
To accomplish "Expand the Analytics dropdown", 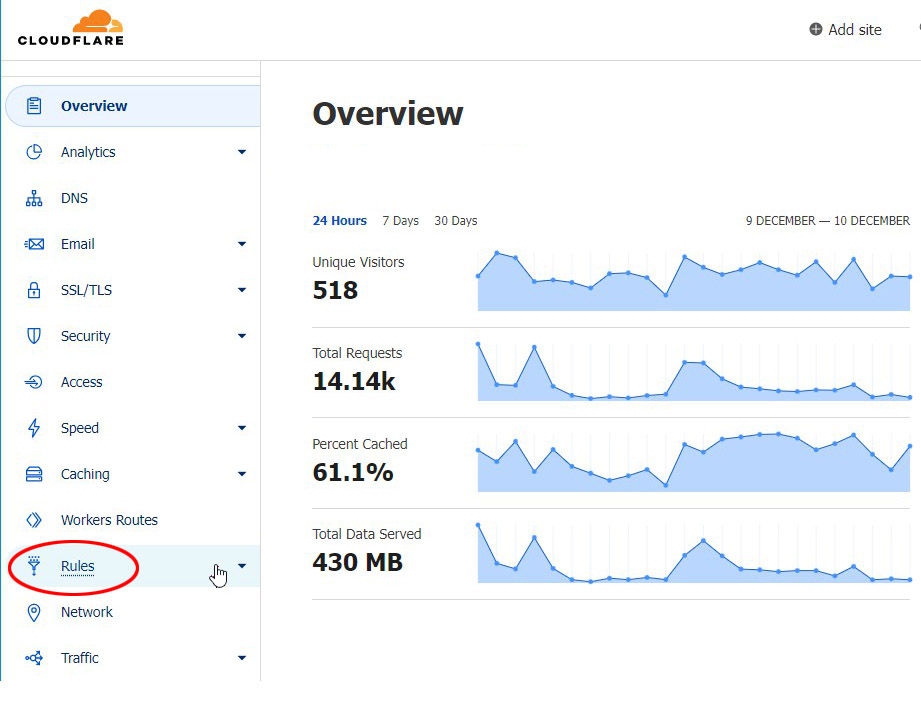I will [241, 152].
